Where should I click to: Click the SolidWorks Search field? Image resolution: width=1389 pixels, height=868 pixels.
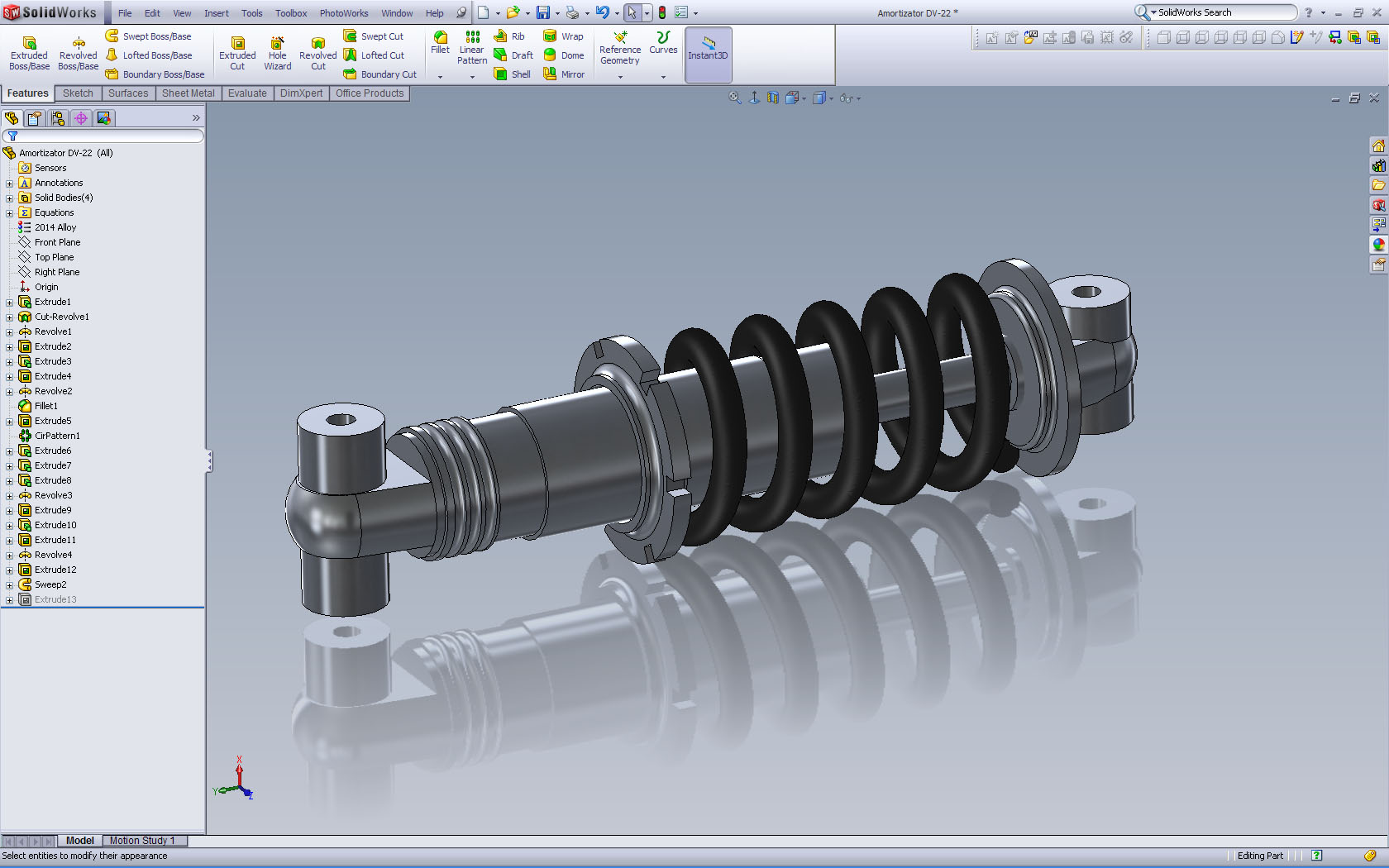pos(1215,12)
